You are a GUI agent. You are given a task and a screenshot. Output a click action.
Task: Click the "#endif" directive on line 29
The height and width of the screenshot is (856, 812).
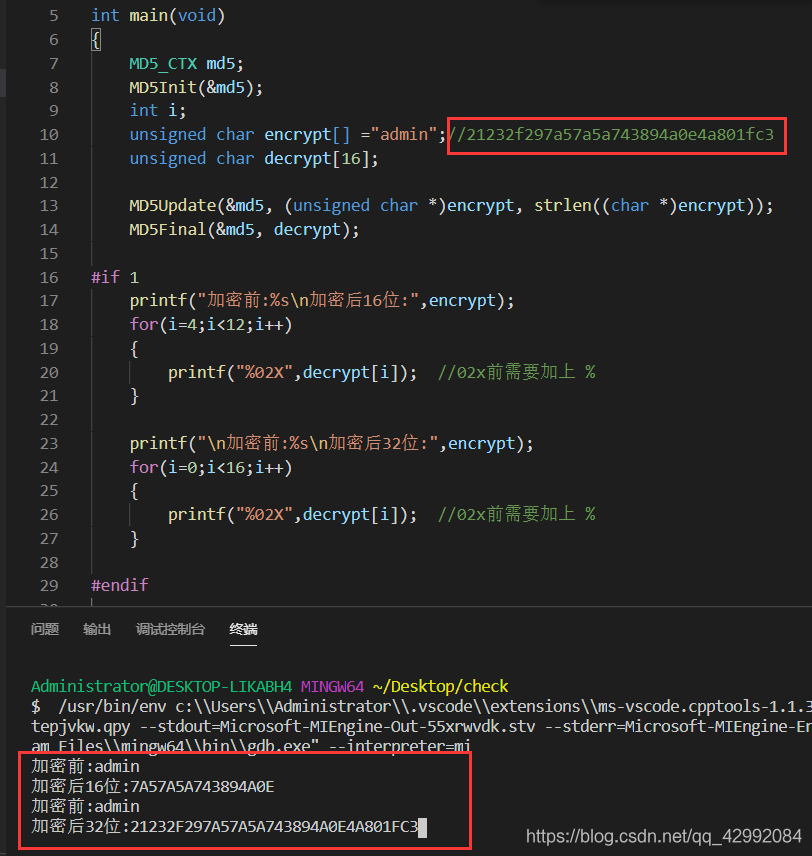tap(120, 585)
